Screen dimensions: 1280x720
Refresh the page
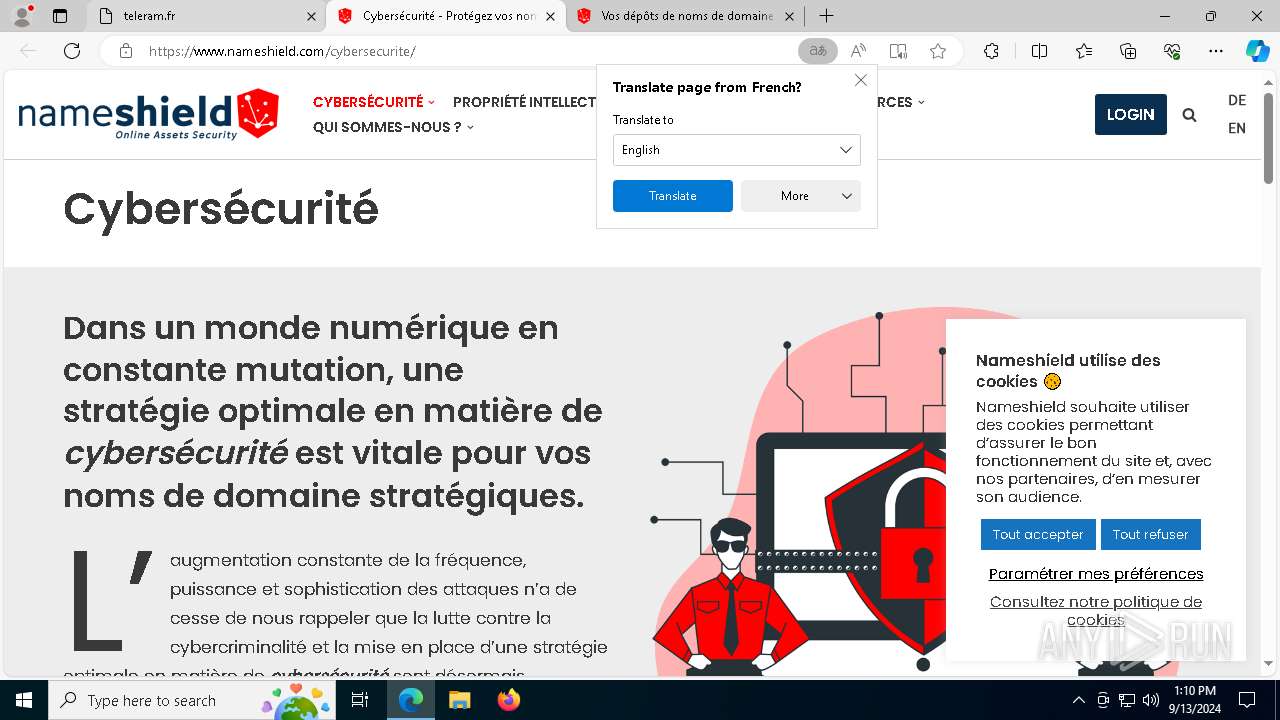[x=72, y=51]
